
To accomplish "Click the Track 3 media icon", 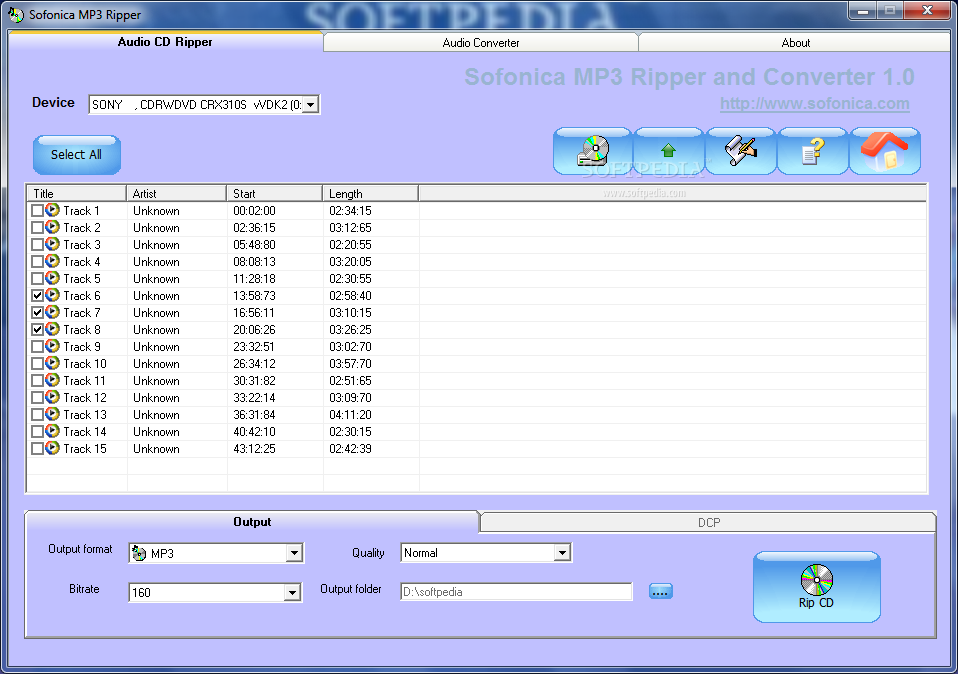I will [x=53, y=244].
